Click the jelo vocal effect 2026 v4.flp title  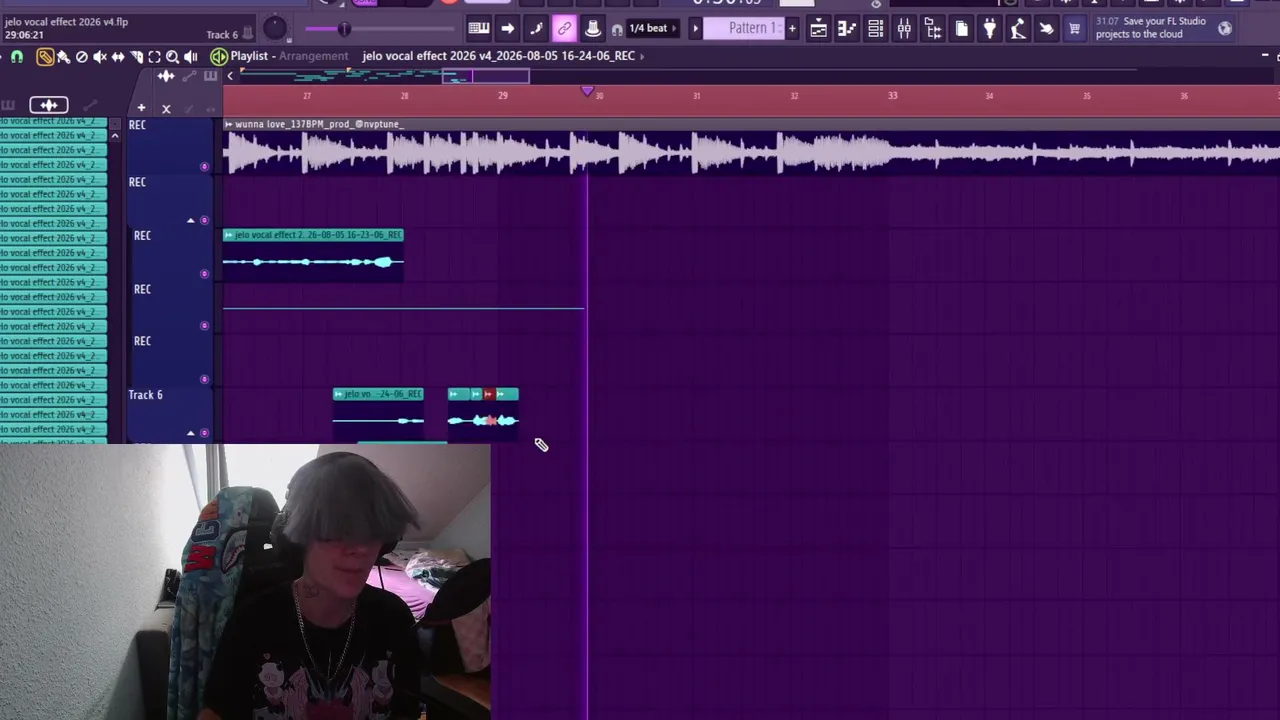pos(66,22)
